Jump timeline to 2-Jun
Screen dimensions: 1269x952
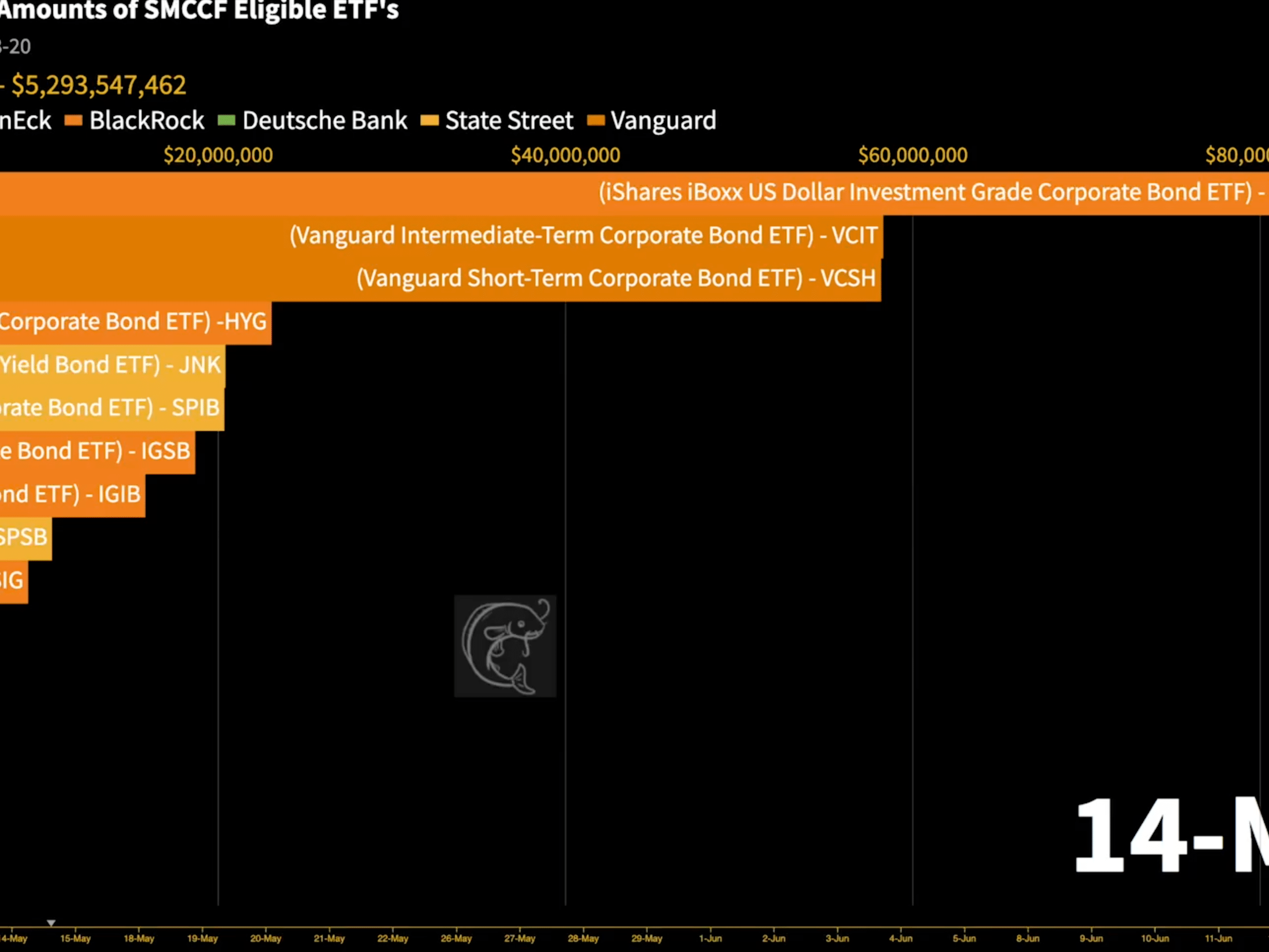click(774, 939)
